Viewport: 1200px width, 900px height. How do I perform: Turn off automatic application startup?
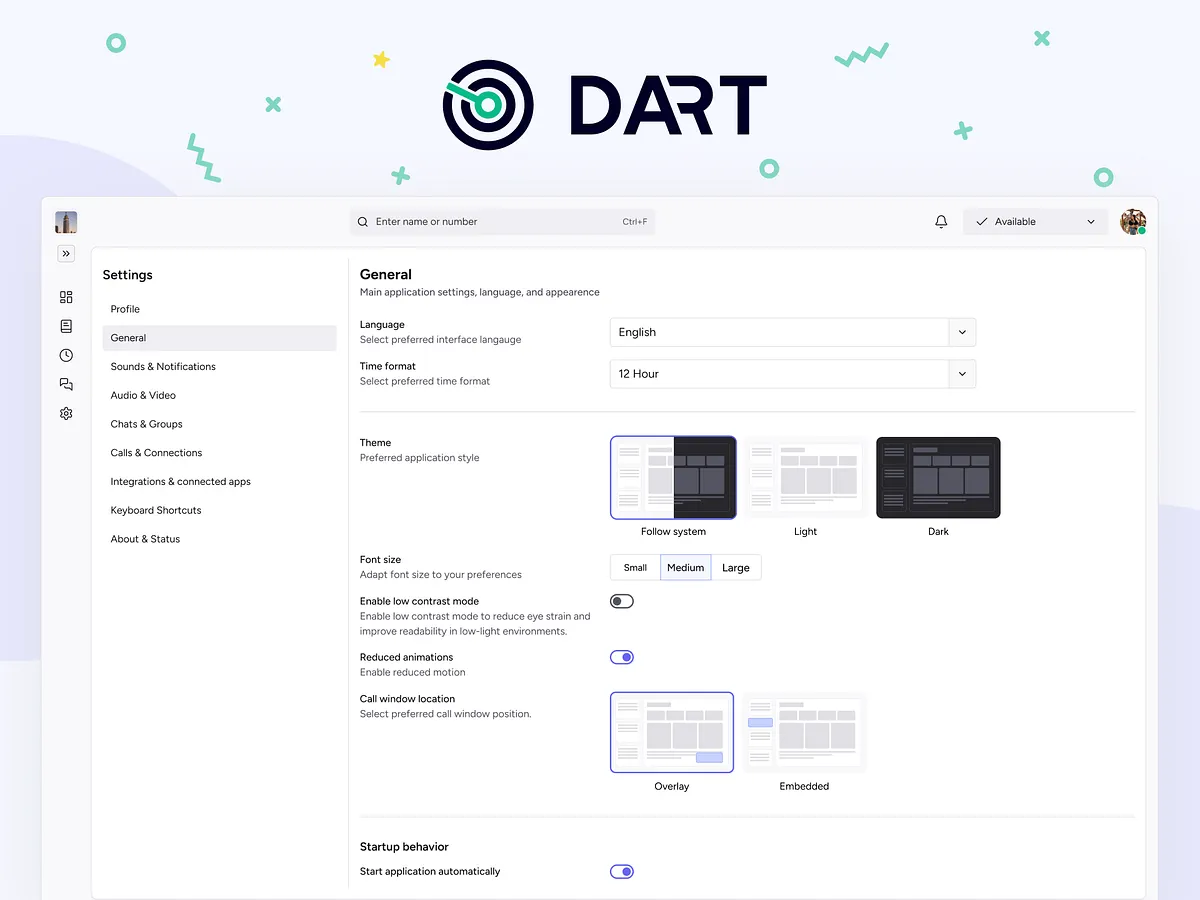coord(621,871)
